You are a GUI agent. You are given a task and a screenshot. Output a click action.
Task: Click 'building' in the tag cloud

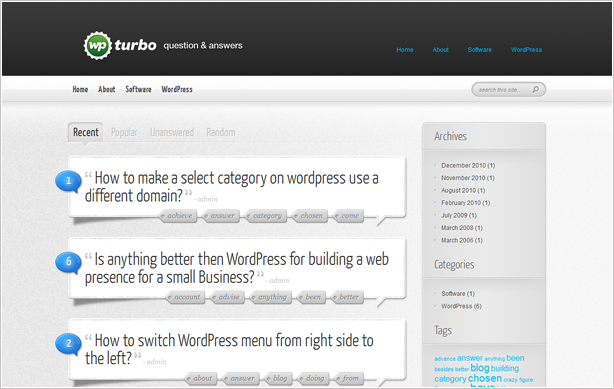(505, 369)
